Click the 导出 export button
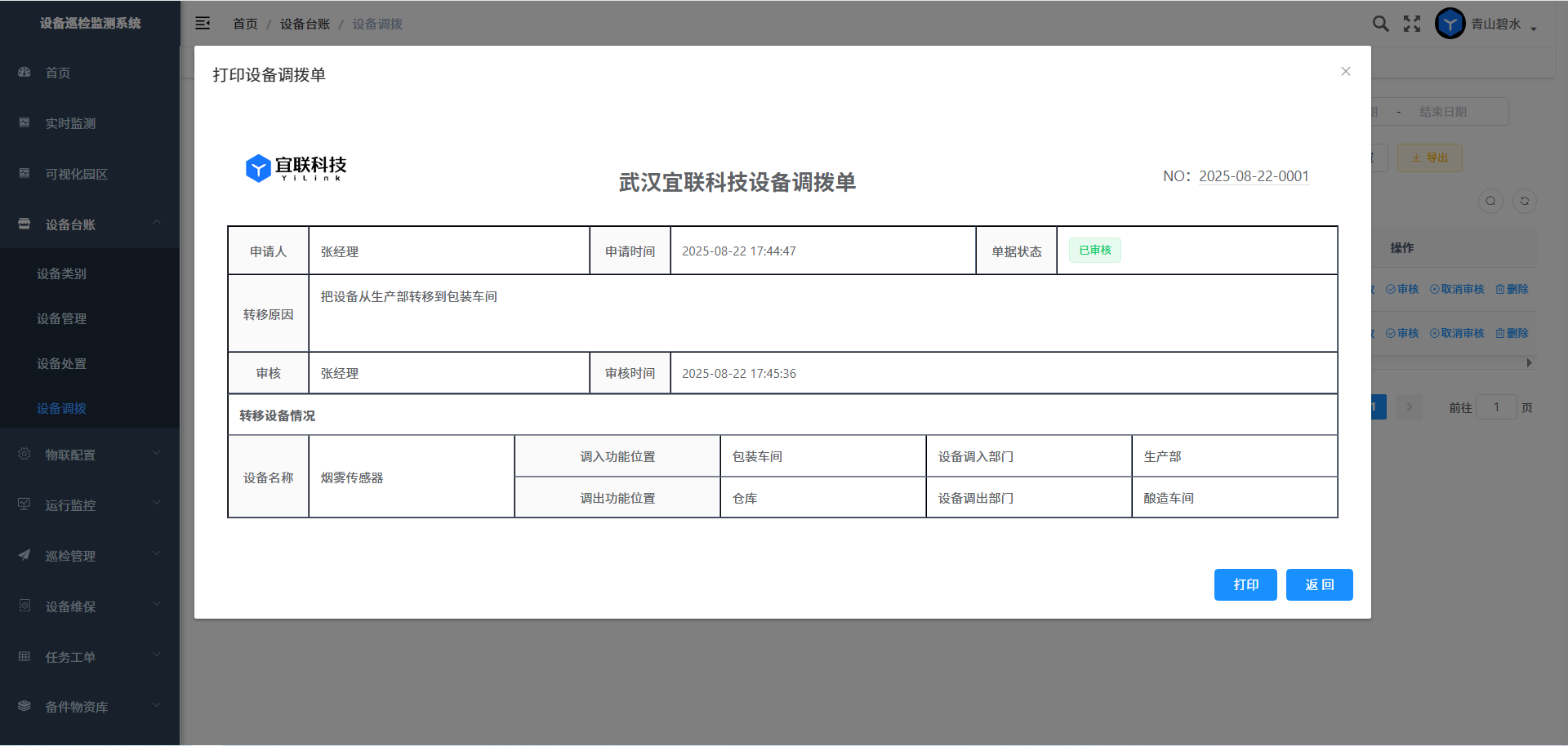This screenshot has height=746, width=1568. (x=1429, y=158)
